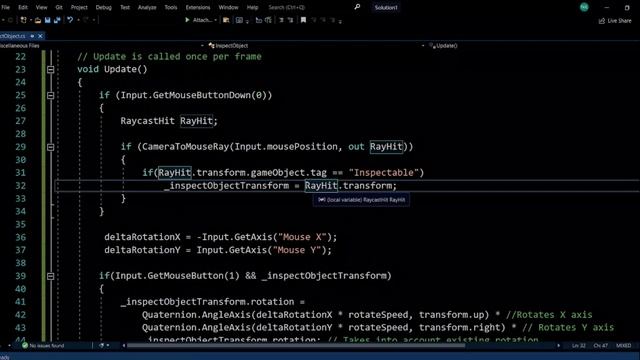Click the scroll left arrow
This screenshot has height=360, width=640.
124,346
